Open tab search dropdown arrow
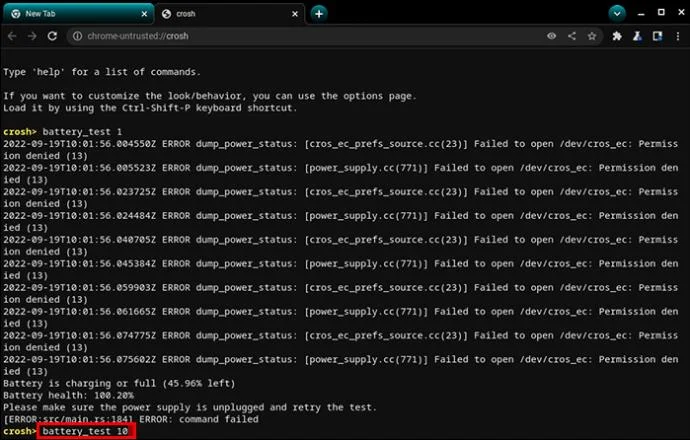690x440 pixels. [x=617, y=13]
